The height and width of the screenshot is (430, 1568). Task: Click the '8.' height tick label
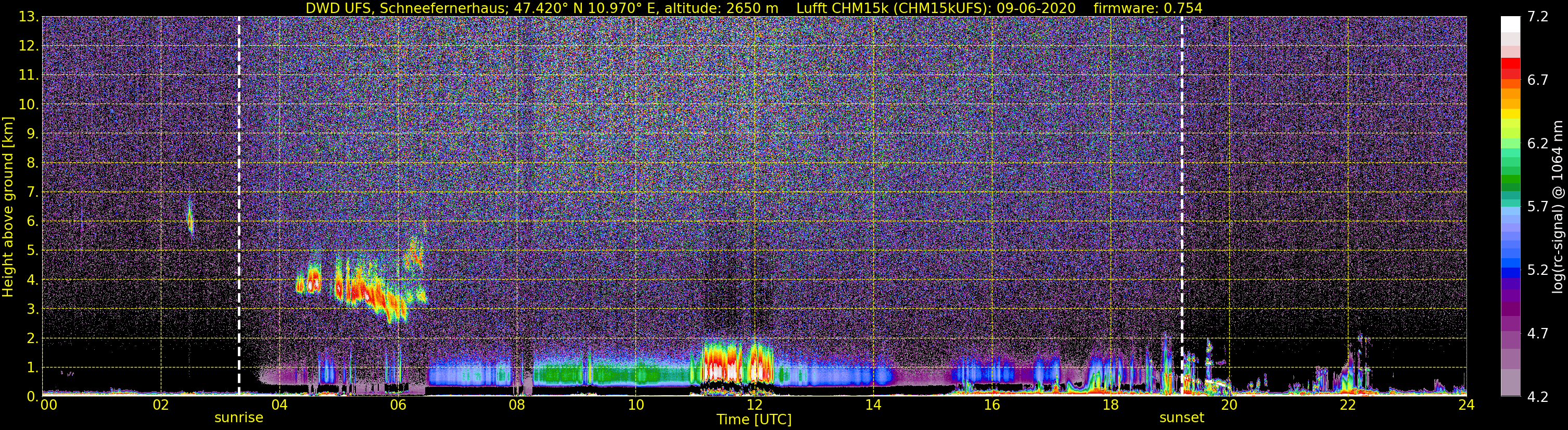point(32,162)
